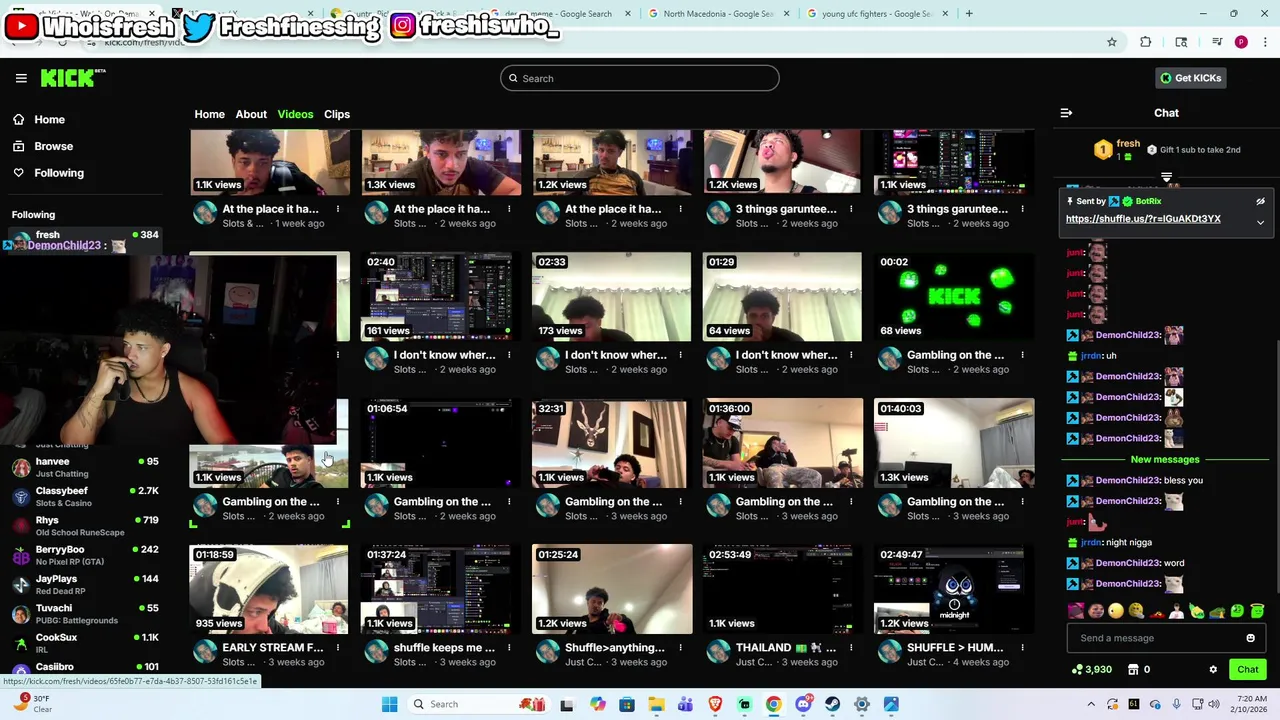This screenshot has width=1280, height=720.
Task: Open Discord from taskbar
Action: point(803,704)
